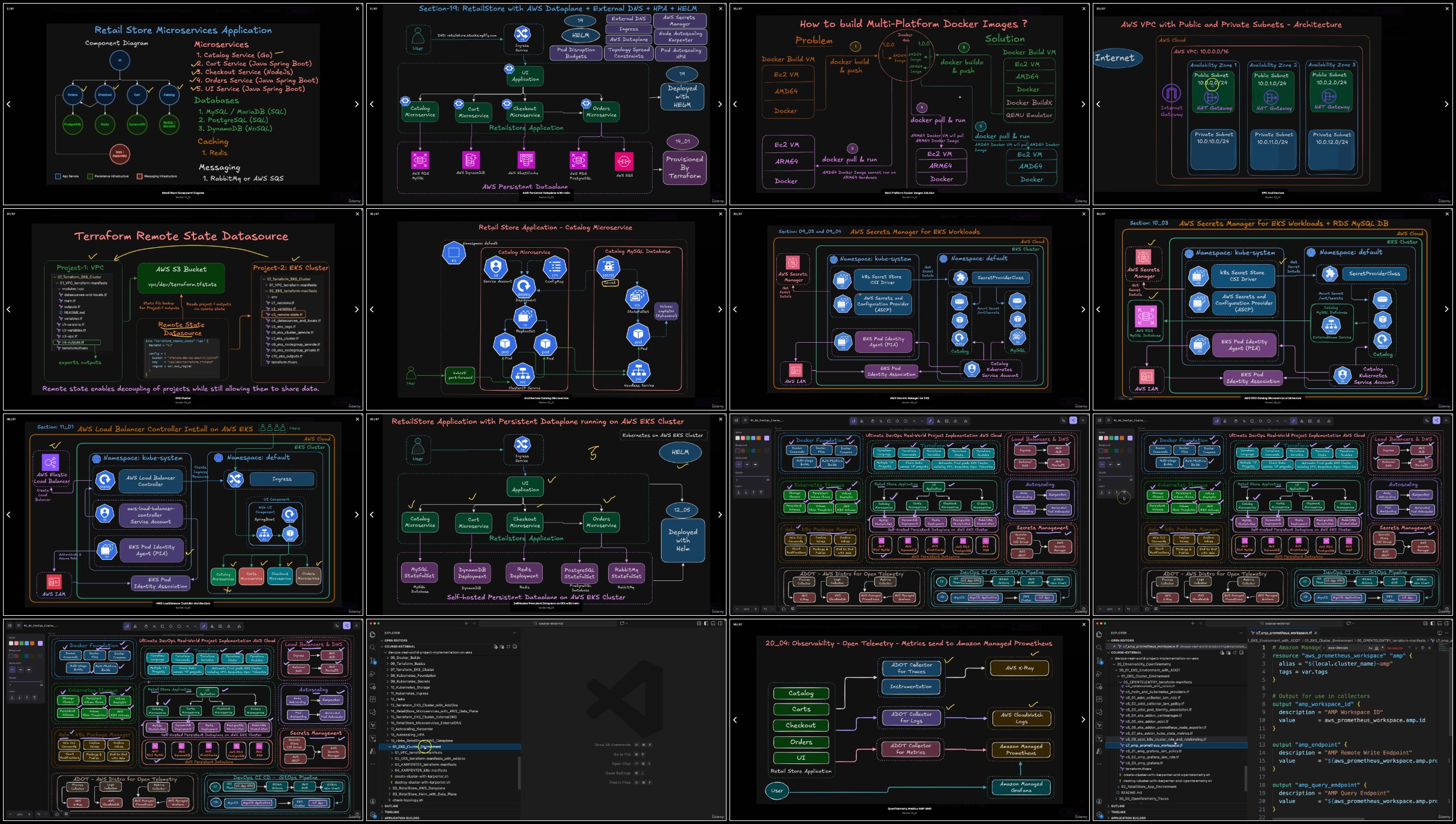Open Search view in the empty-editor VS Code window
Screen dimensions: 1456x824
(372, 648)
